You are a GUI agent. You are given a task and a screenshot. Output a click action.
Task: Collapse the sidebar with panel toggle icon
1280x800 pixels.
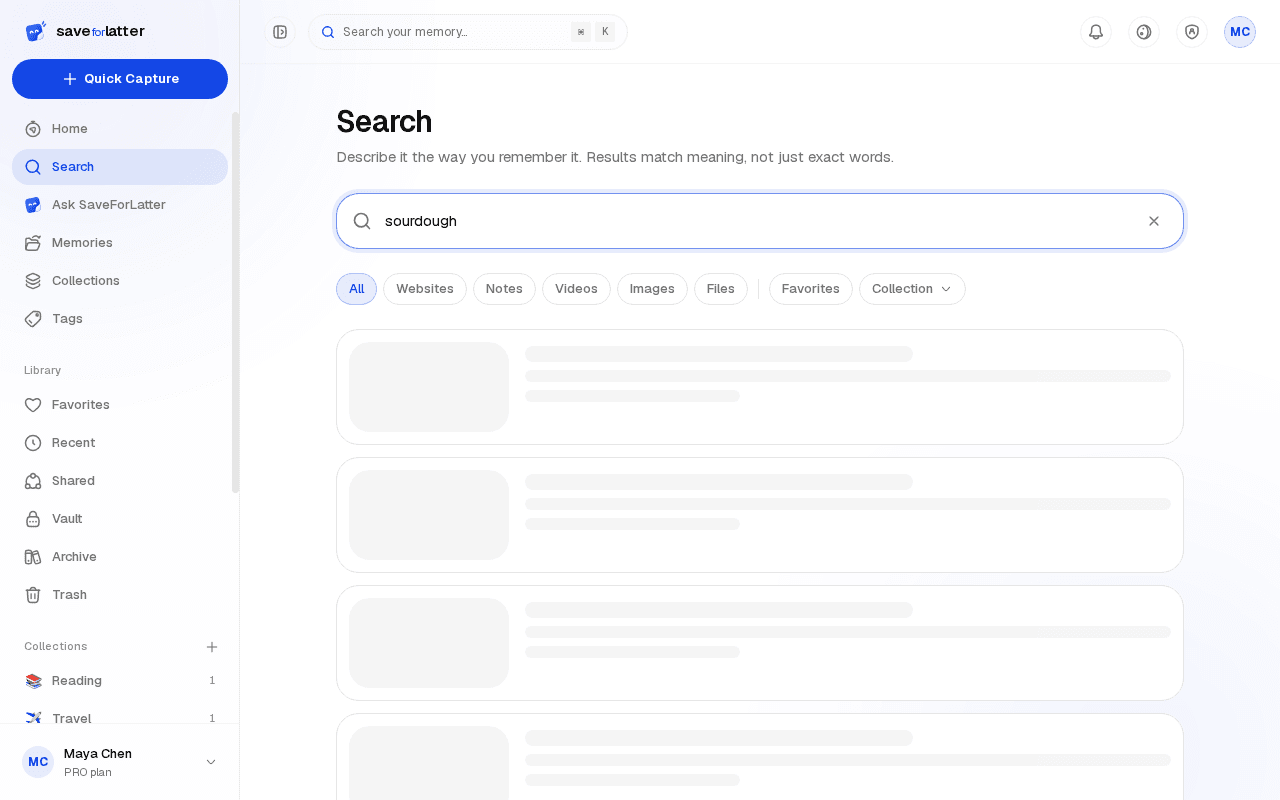(x=280, y=32)
